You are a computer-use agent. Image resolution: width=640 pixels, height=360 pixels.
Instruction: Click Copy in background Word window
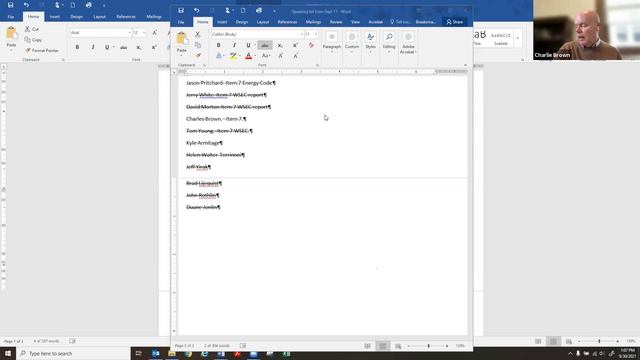point(33,40)
